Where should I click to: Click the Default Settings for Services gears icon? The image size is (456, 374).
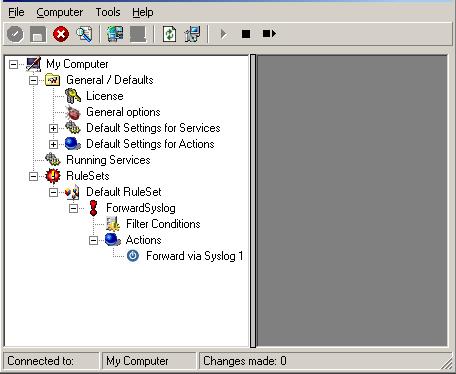tap(73, 128)
